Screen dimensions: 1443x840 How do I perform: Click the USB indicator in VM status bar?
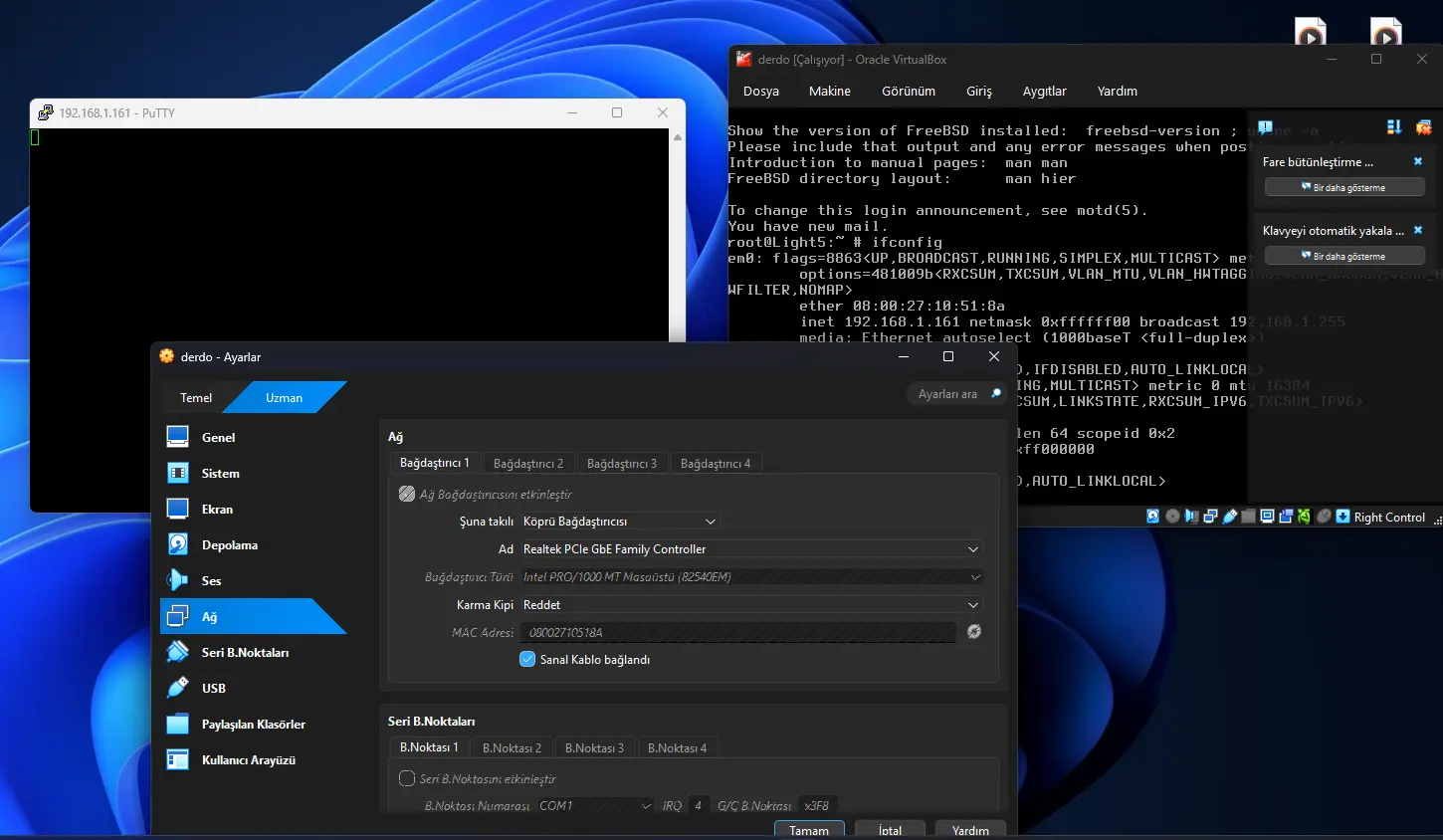1230,517
